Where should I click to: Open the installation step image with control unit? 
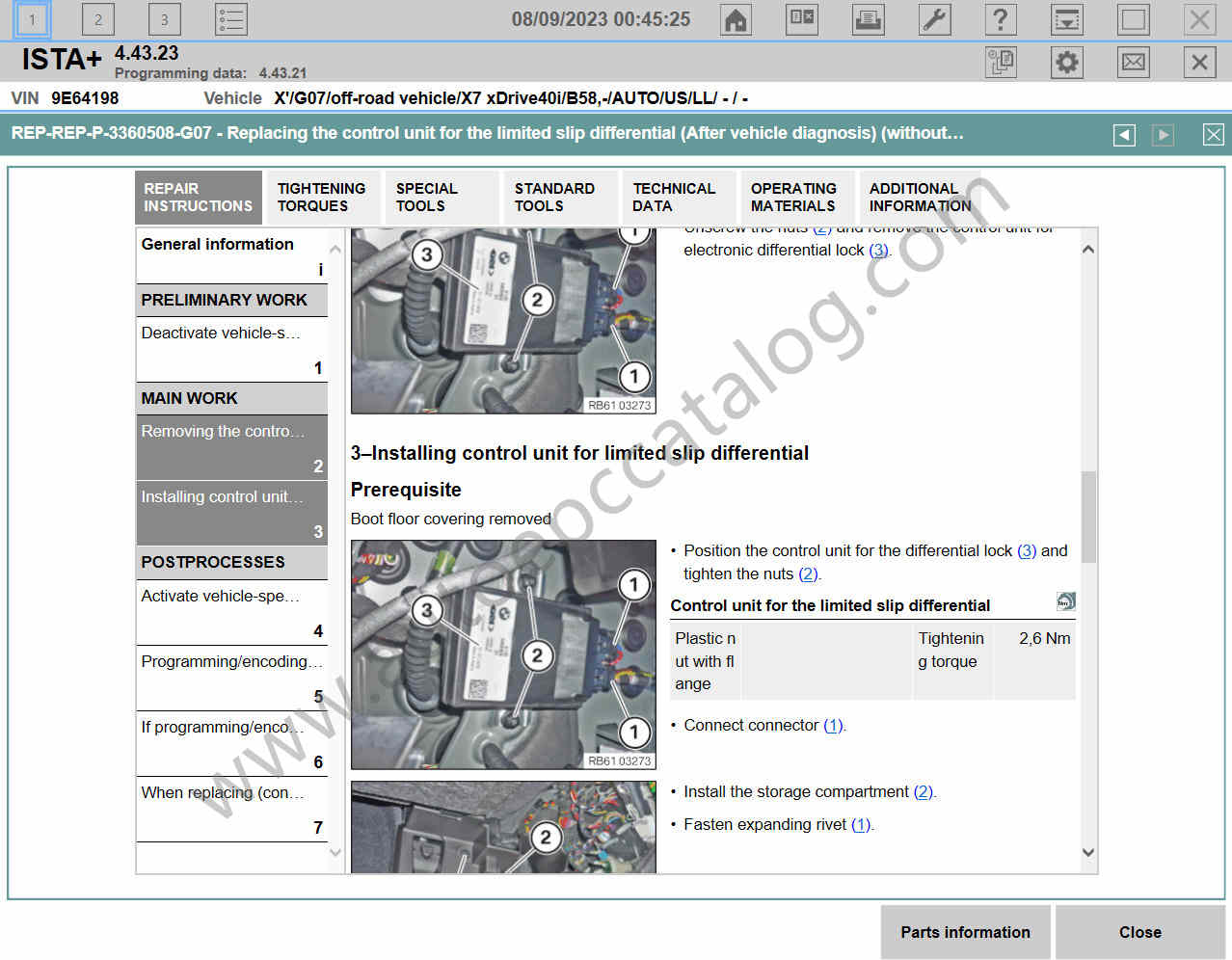pyautogui.click(x=503, y=654)
